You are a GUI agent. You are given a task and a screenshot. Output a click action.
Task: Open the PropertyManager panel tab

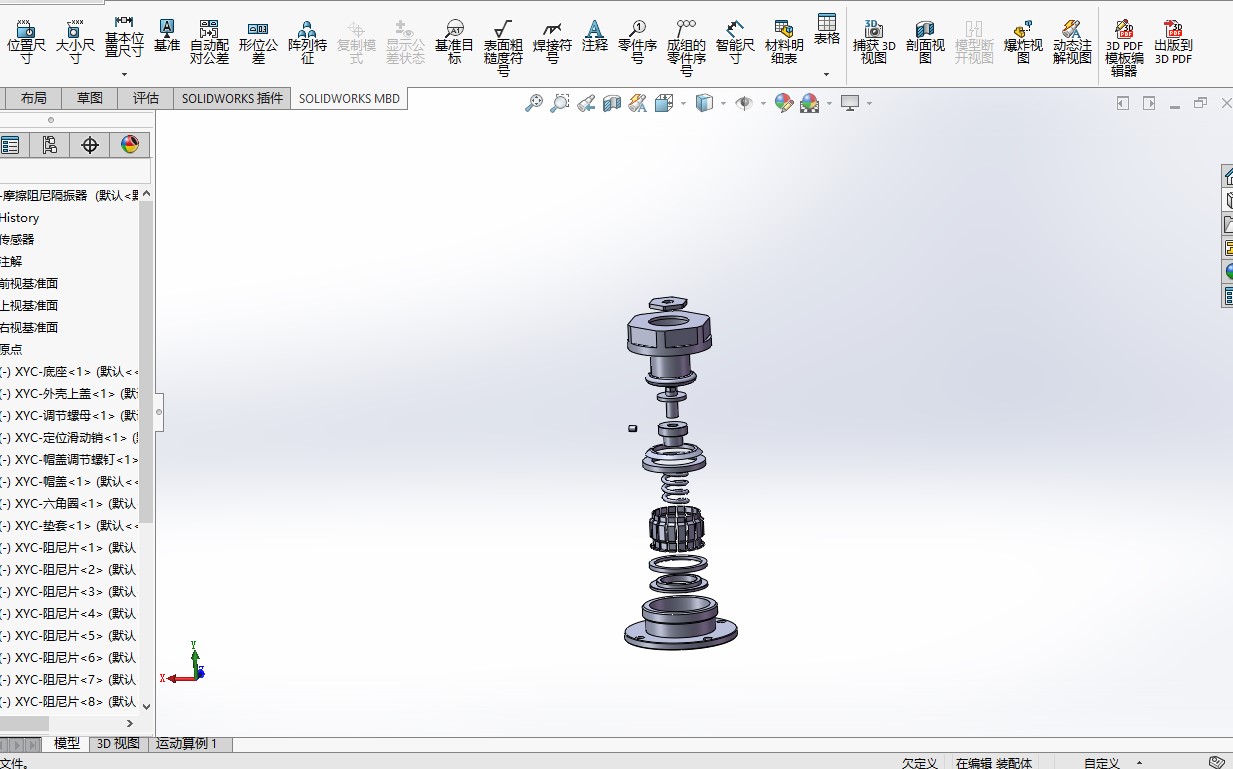(10, 145)
